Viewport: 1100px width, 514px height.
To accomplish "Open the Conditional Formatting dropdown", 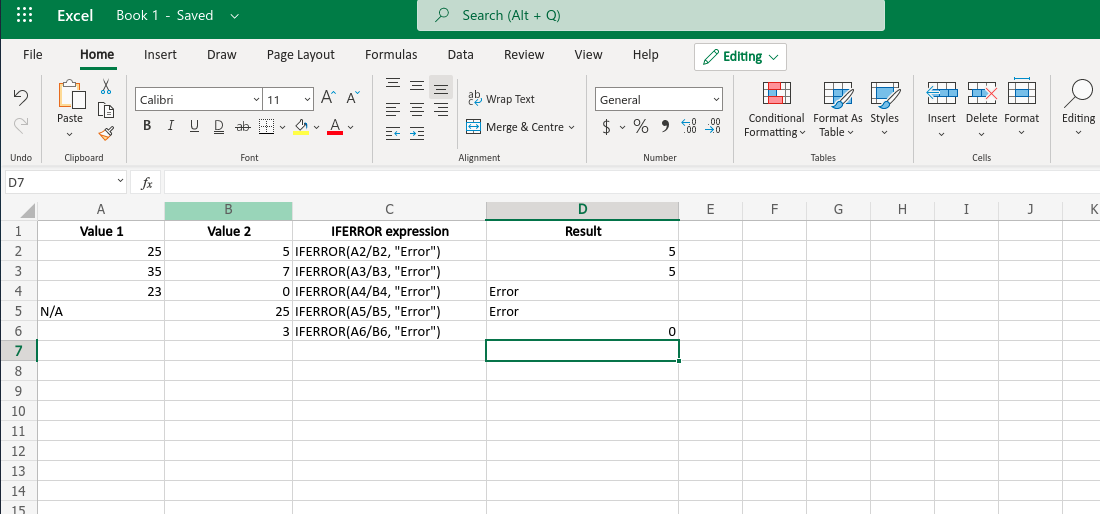I will [775, 110].
